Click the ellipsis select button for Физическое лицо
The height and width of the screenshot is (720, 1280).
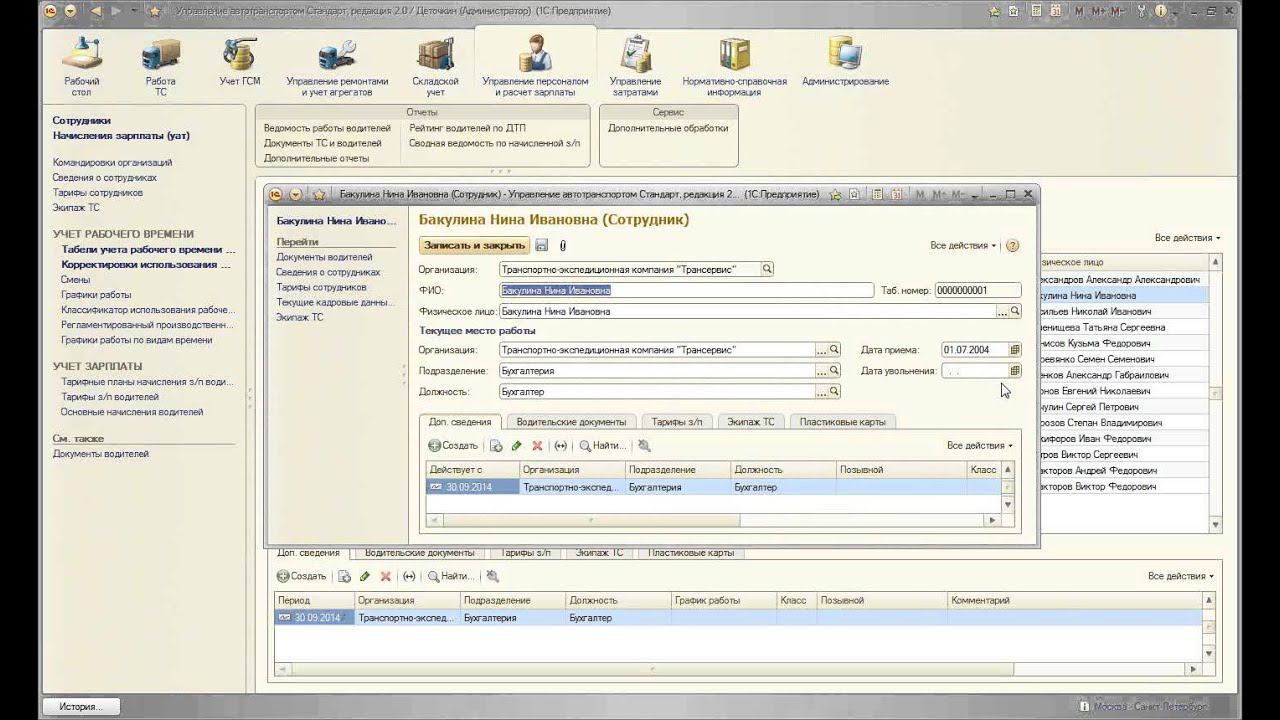point(1002,311)
